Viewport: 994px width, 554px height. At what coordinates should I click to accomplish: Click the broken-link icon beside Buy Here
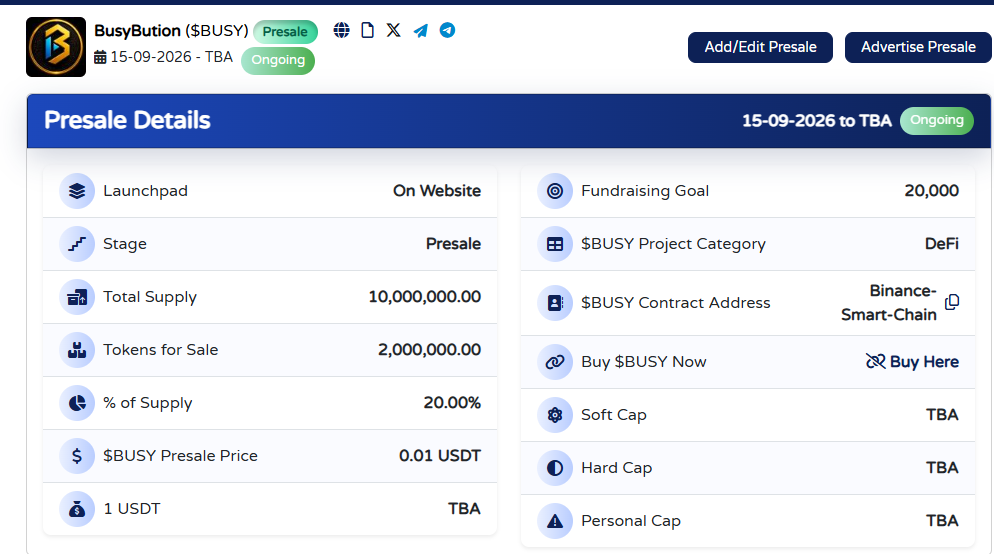pyautogui.click(x=875, y=361)
